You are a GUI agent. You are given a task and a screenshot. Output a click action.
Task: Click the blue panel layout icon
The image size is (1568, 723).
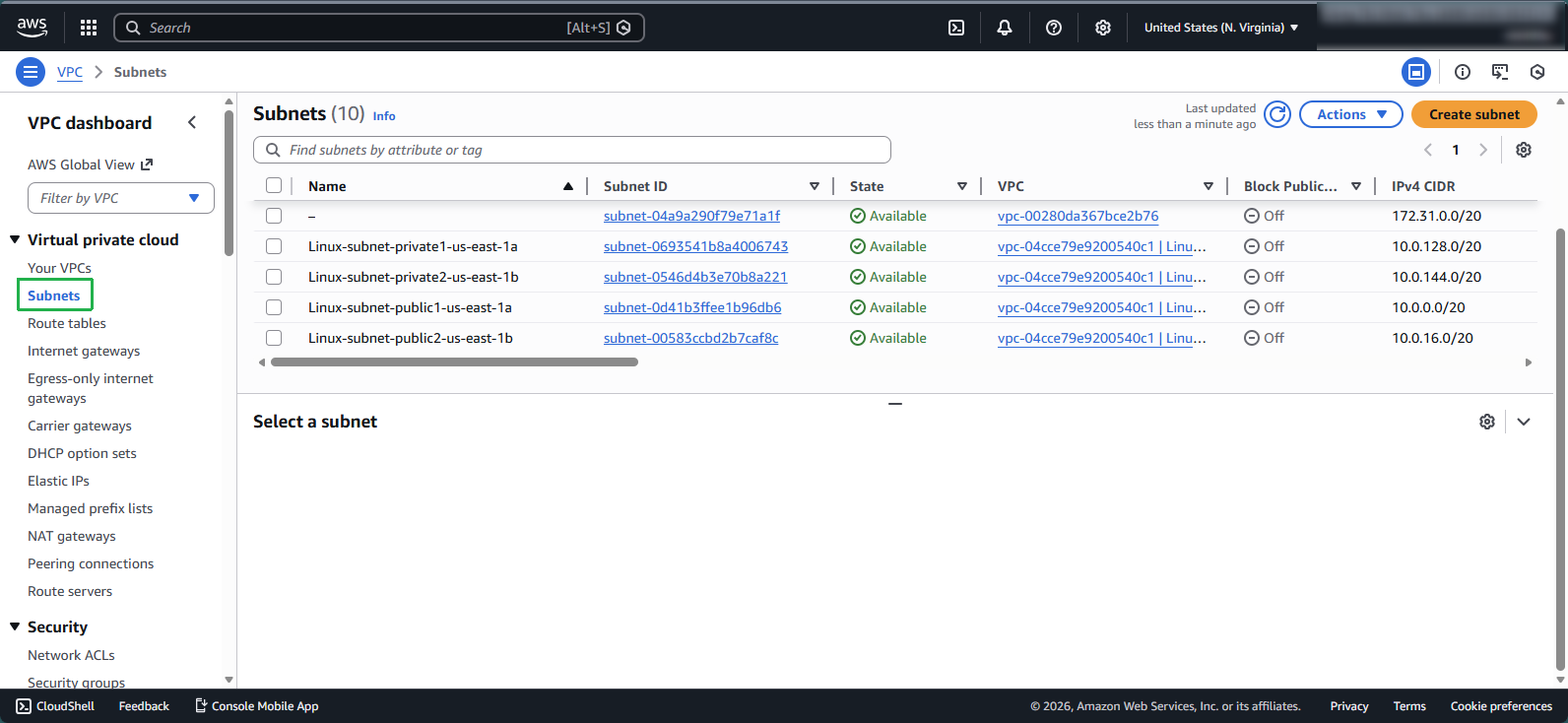1416,72
